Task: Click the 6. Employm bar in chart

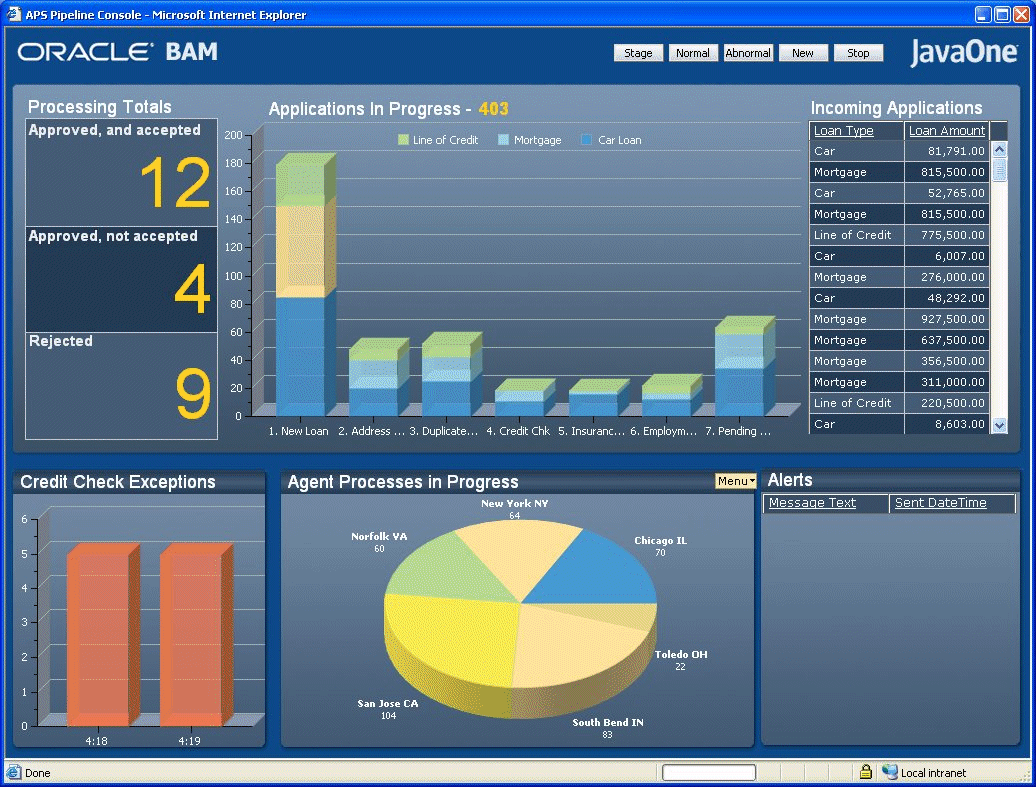Action: [671, 395]
